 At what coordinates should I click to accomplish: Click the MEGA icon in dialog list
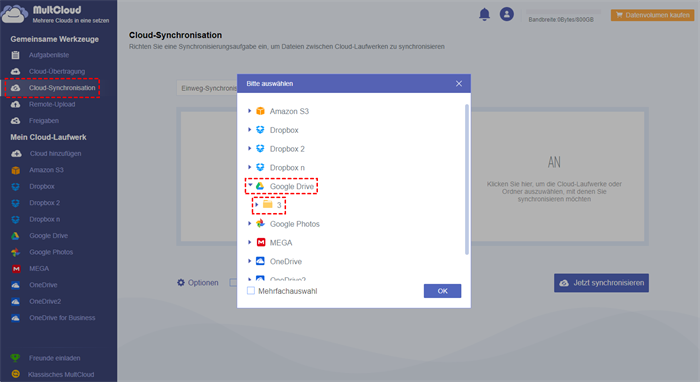(261, 242)
